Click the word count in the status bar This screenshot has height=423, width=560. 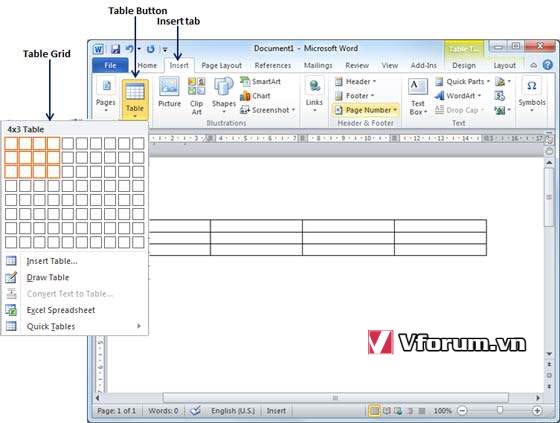(163, 411)
